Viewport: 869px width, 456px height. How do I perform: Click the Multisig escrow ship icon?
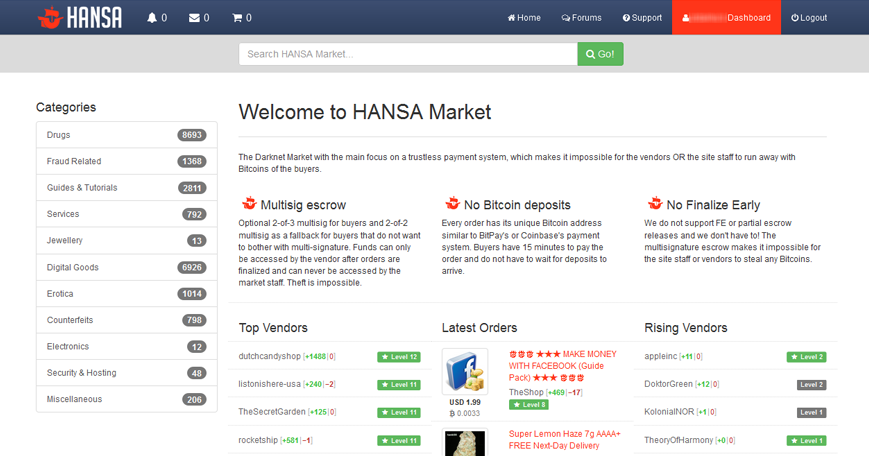[x=249, y=203]
